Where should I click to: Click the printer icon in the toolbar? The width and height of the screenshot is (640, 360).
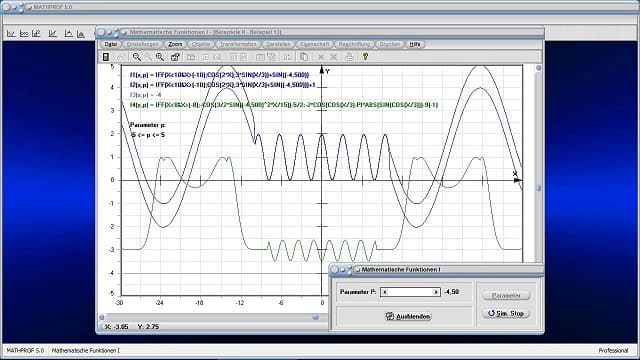click(349, 57)
